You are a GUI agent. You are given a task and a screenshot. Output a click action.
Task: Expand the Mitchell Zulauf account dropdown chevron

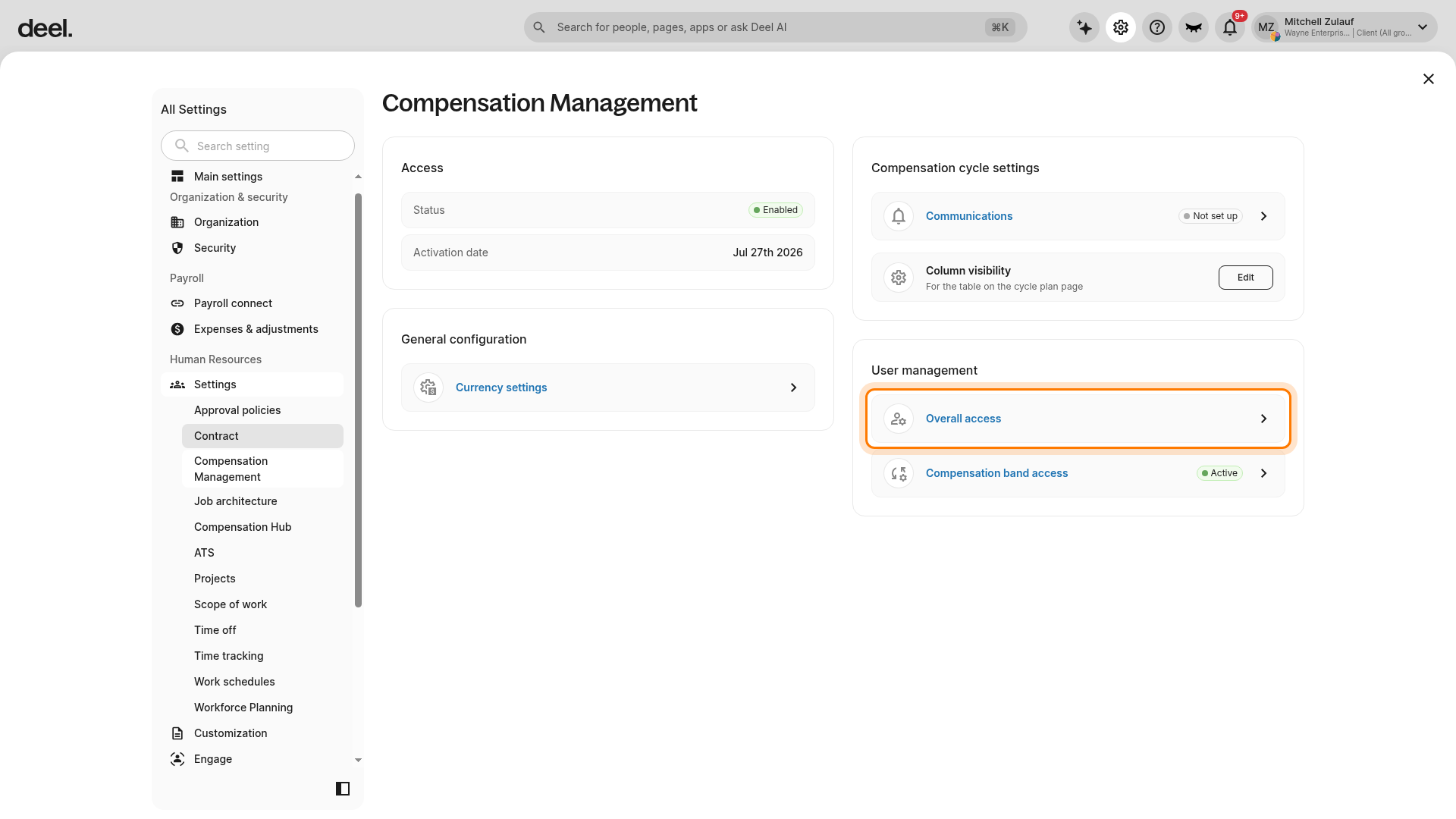[x=1423, y=27]
